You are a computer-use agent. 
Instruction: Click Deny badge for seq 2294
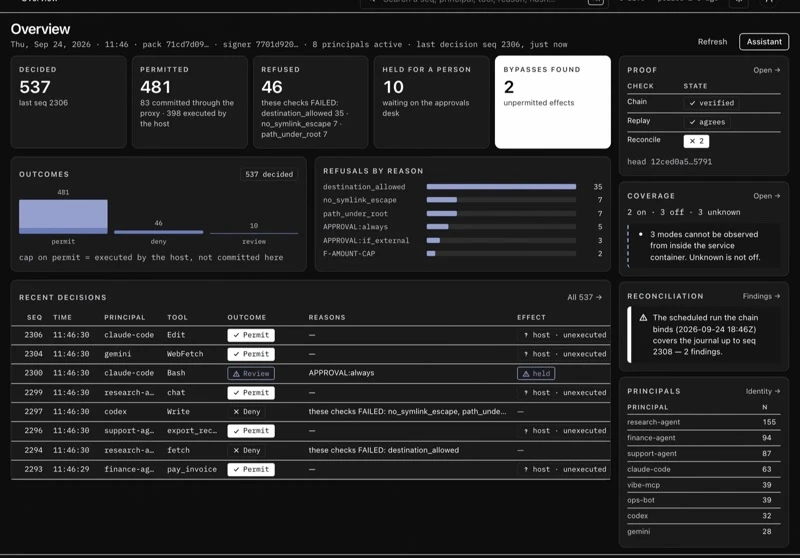(247, 450)
